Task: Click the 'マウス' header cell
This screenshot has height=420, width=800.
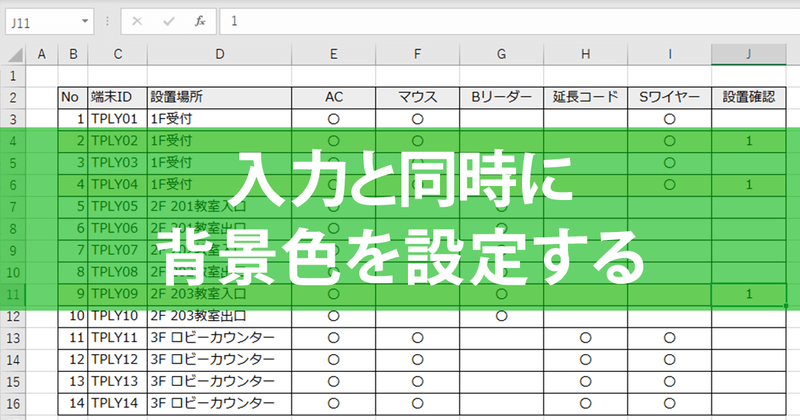Action: coord(417,97)
